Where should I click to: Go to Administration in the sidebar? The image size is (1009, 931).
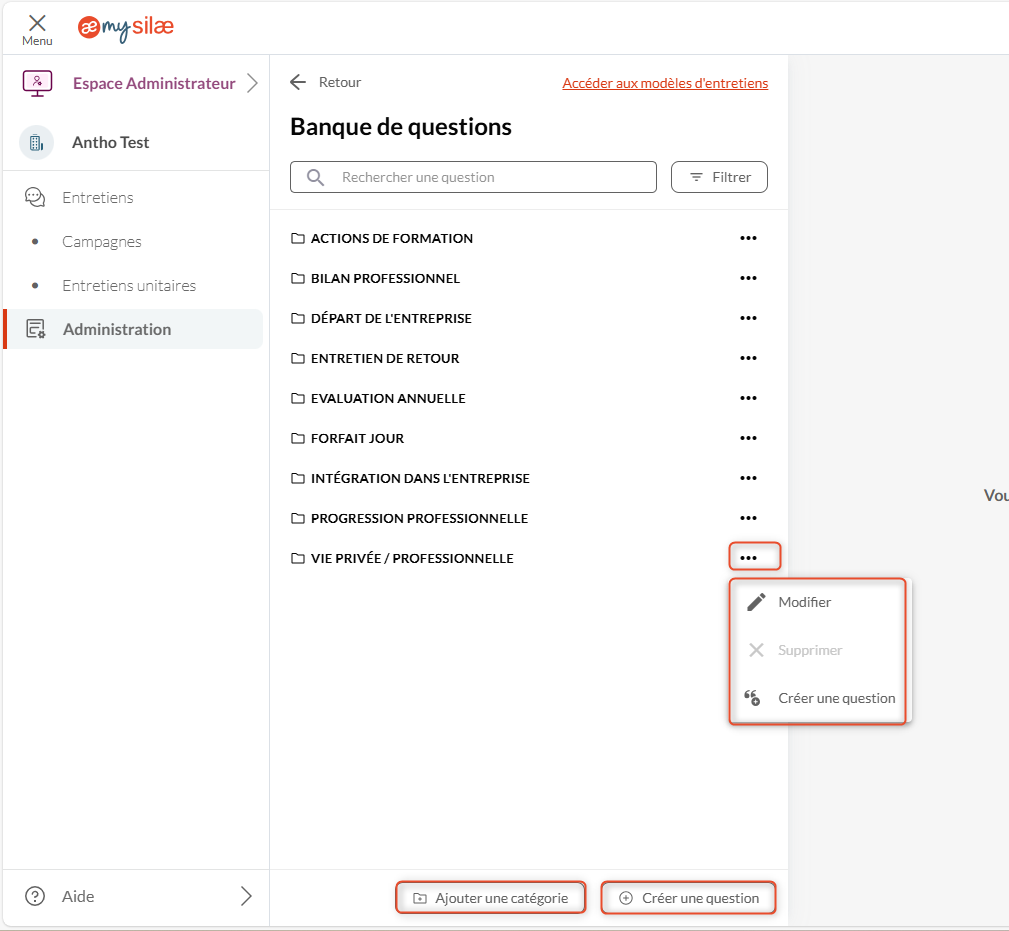[x=117, y=329]
